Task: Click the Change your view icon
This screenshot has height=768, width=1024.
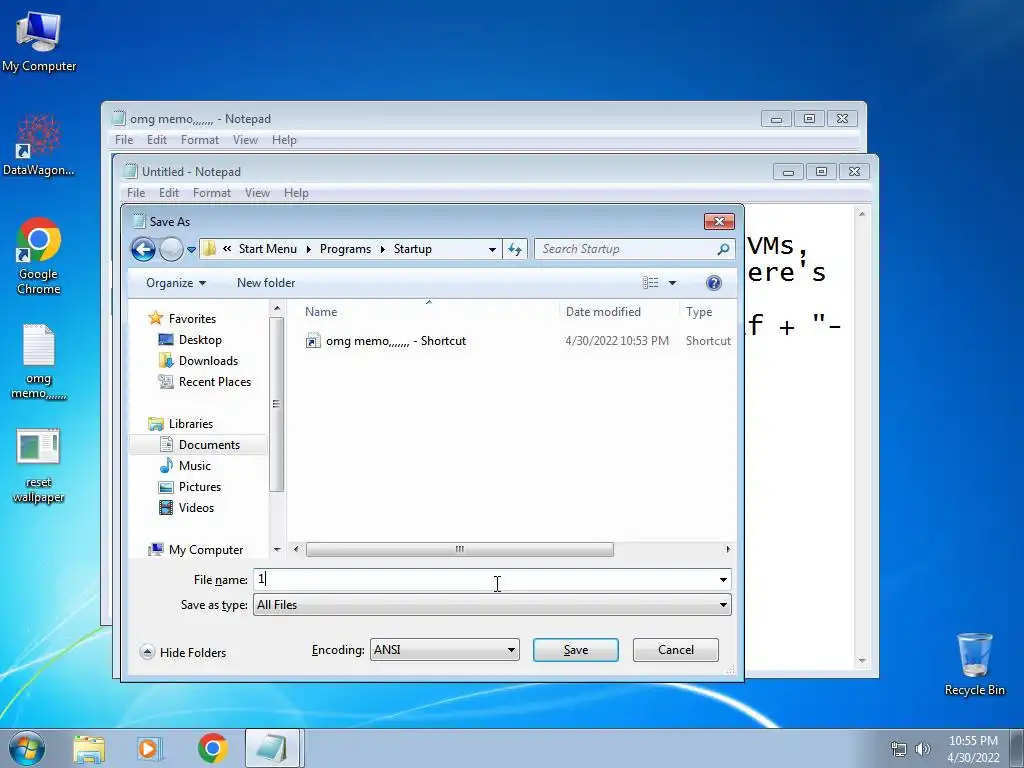Action: coord(650,283)
